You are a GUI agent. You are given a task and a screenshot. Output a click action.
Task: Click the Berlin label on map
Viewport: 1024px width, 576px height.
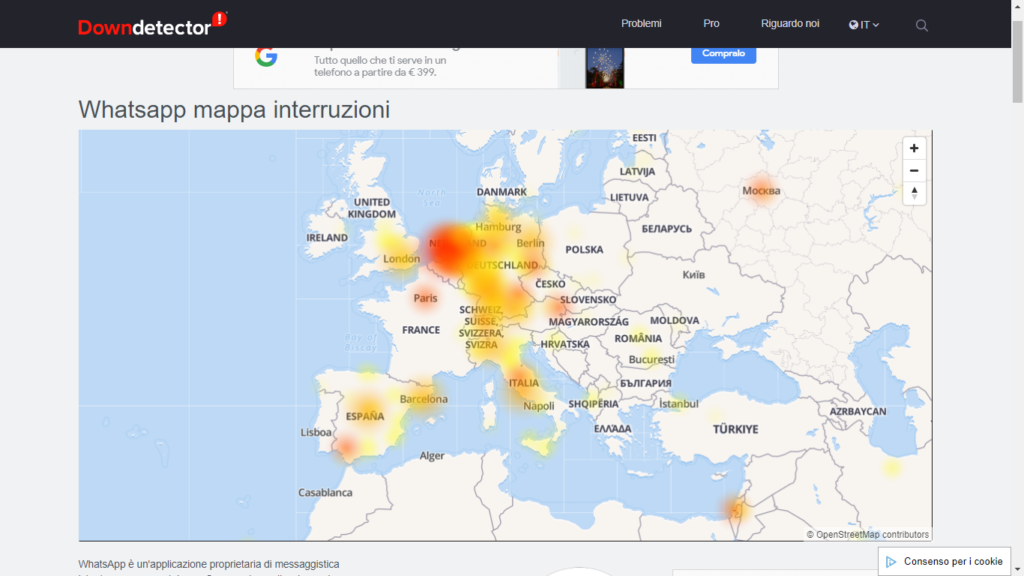coord(530,243)
